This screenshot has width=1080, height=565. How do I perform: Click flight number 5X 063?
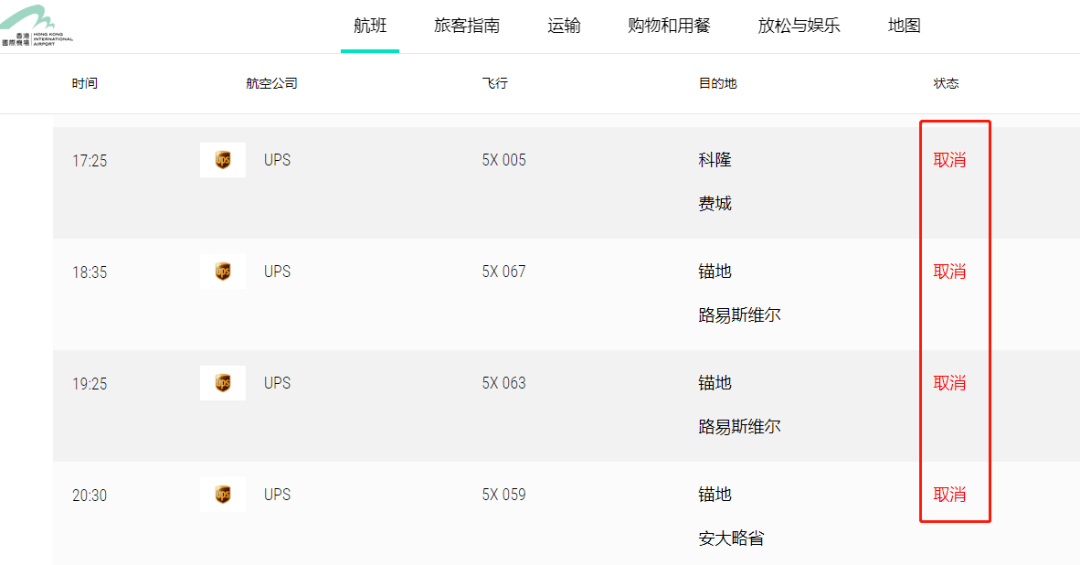pyautogui.click(x=503, y=383)
